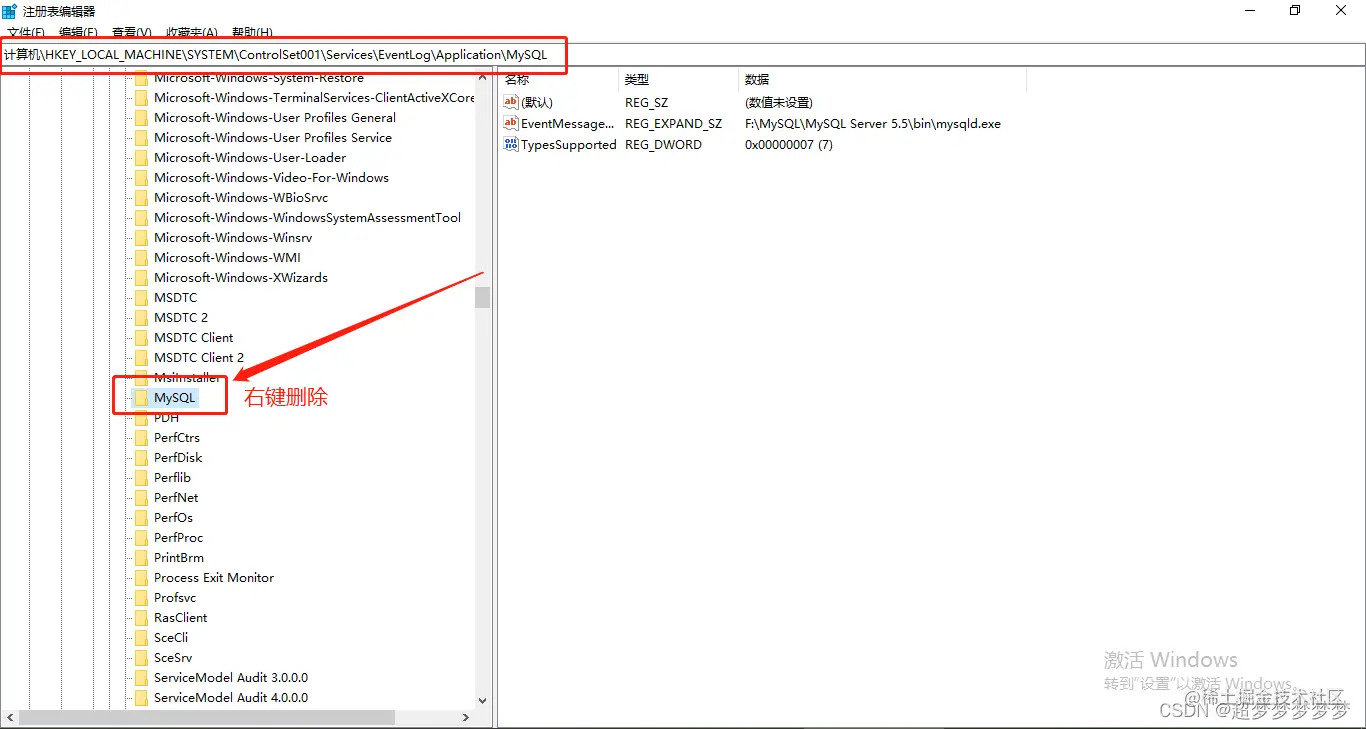Click the "0x00000007 (7)" data cell
This screenshot has width=1366, height=729.
[788, 145]
